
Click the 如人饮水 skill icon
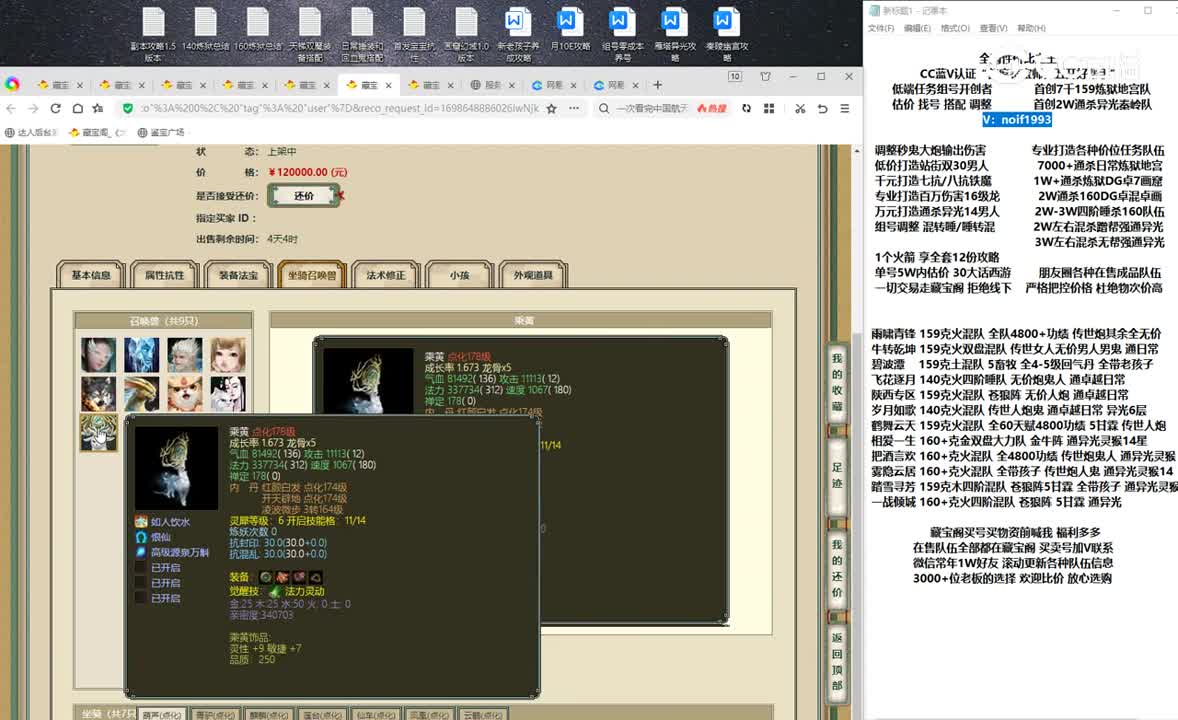pyautogui.click(x=140, y=522)
